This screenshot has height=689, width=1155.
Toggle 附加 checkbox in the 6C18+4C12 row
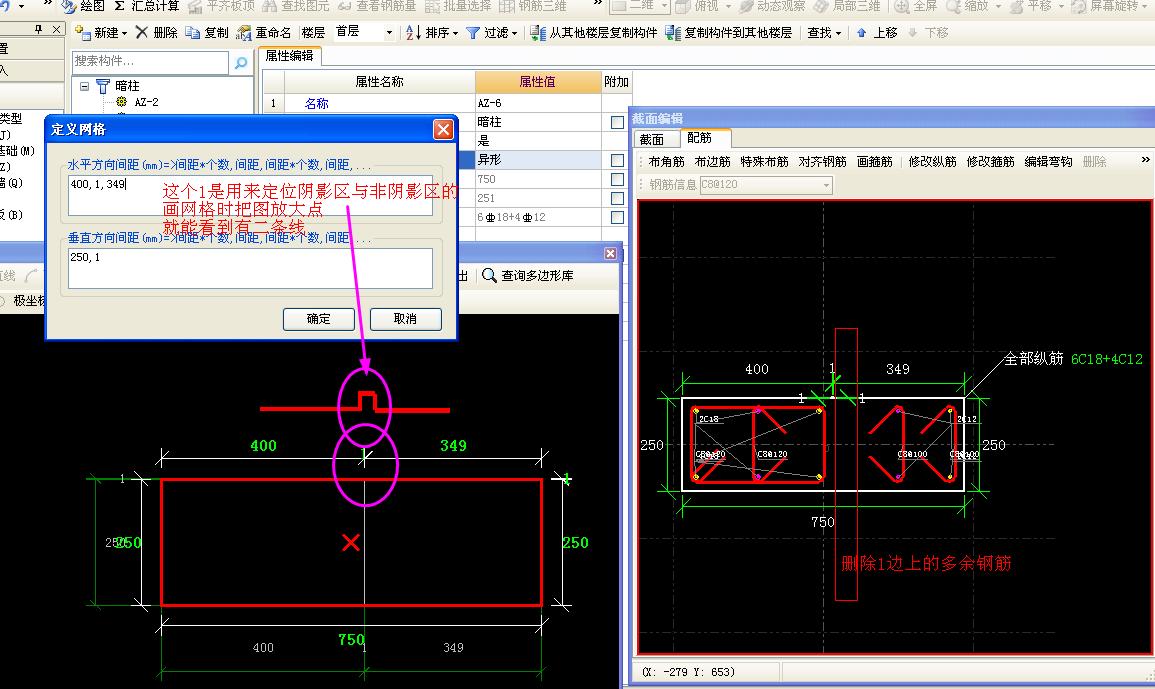[x=617, y=217]
